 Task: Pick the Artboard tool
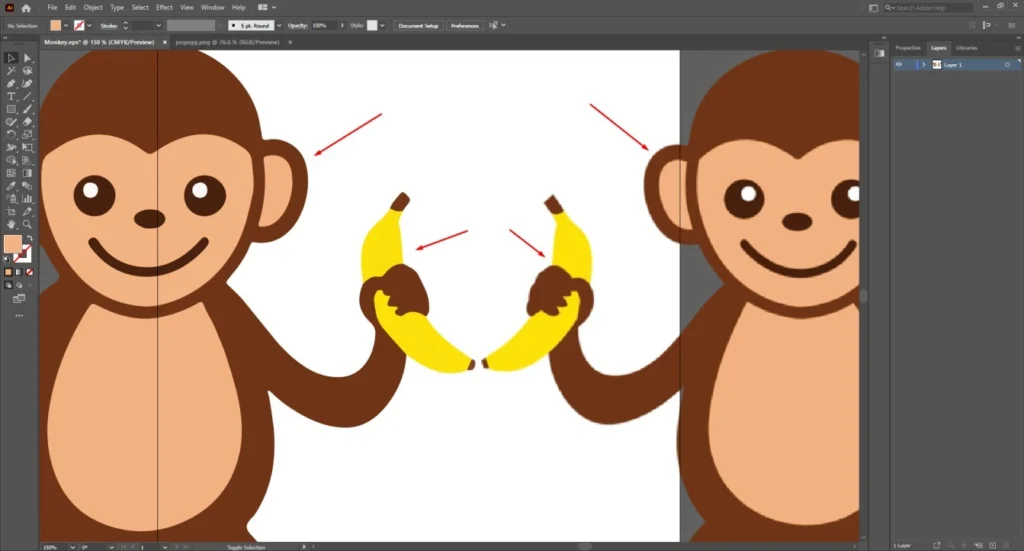coord(11,212)
